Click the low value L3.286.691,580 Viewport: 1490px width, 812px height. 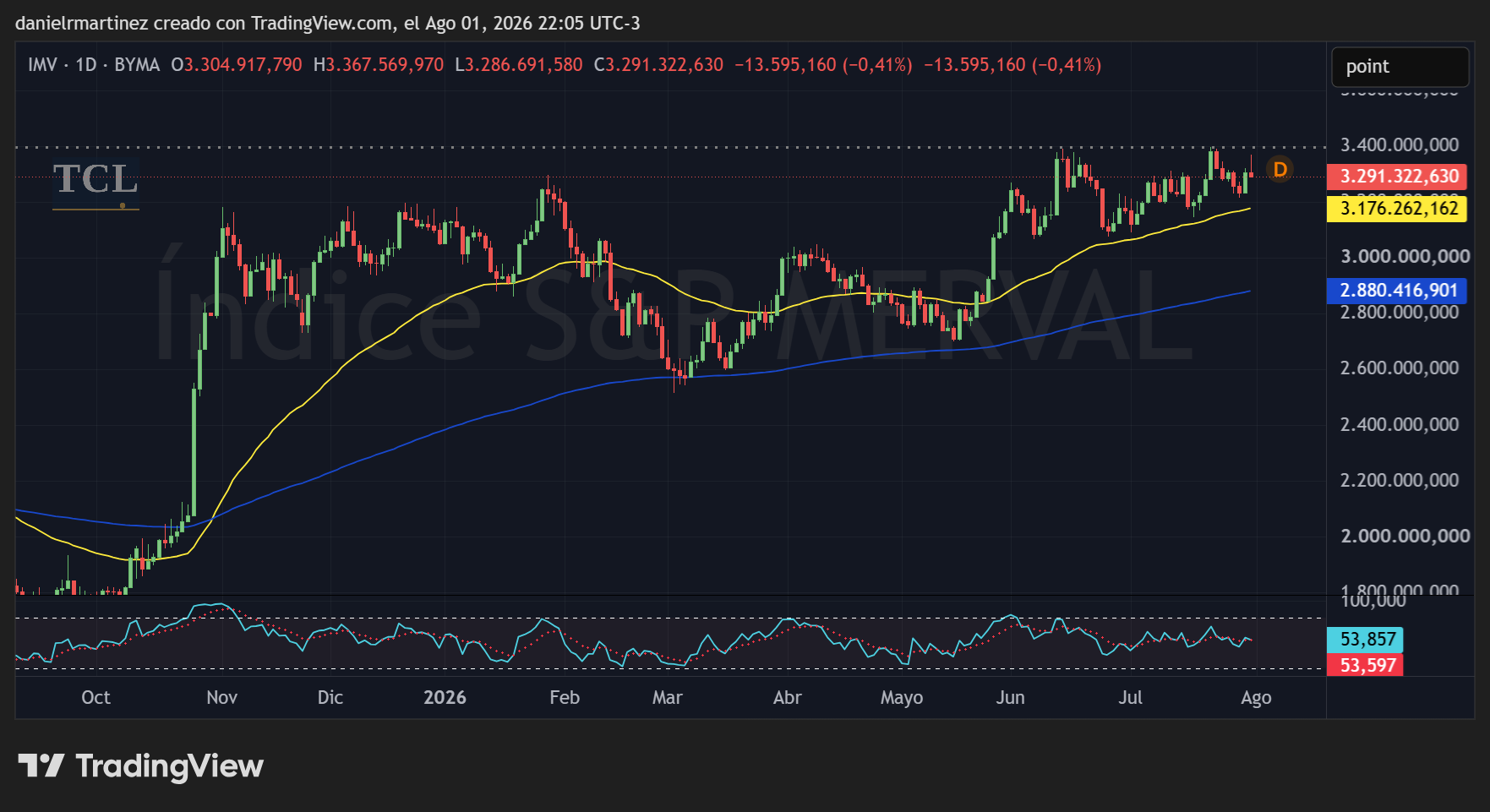click(519, 65)
